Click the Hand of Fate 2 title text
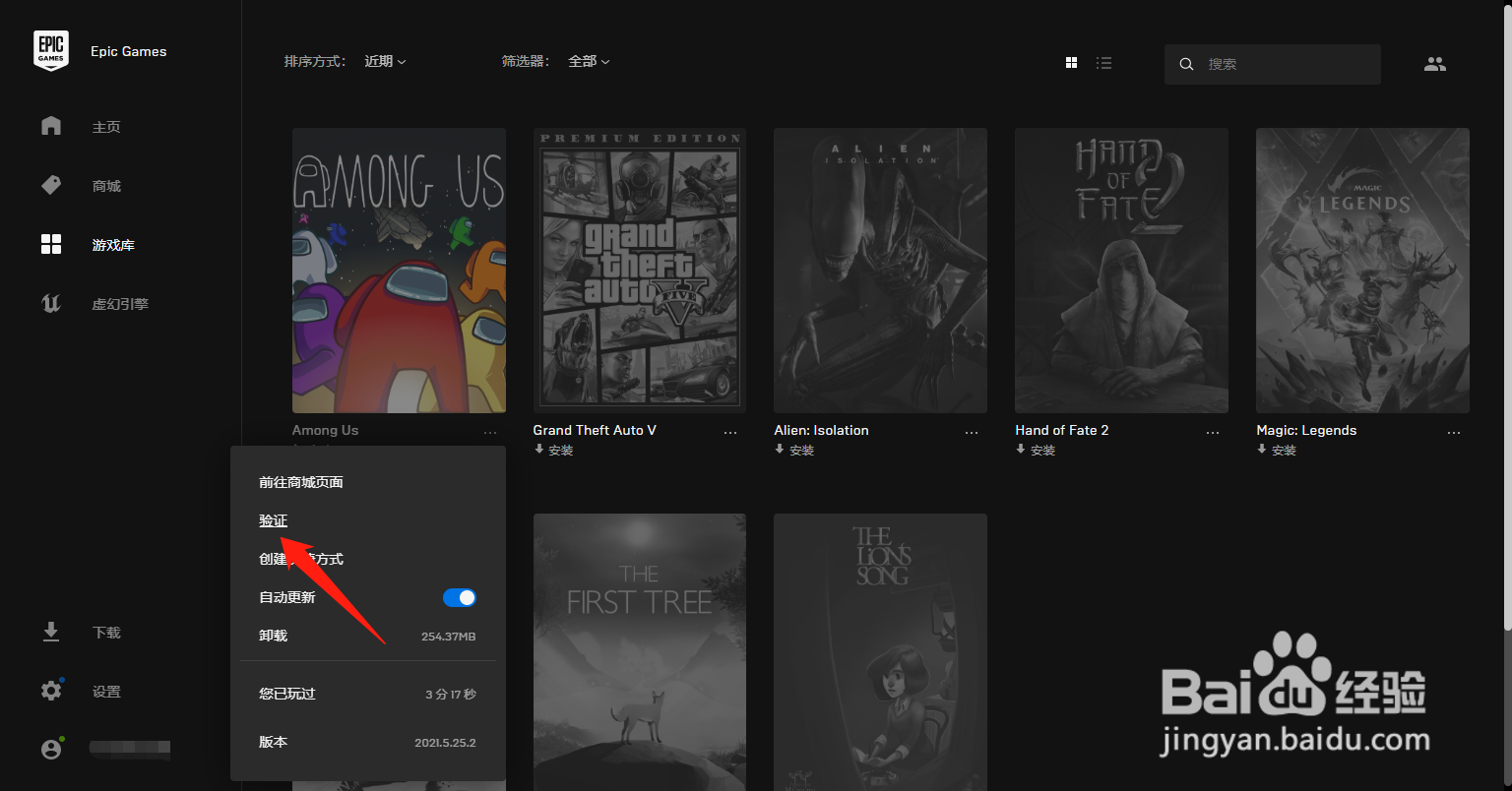The height and width of the screenshot is (791, 1512). (1061, 430)
